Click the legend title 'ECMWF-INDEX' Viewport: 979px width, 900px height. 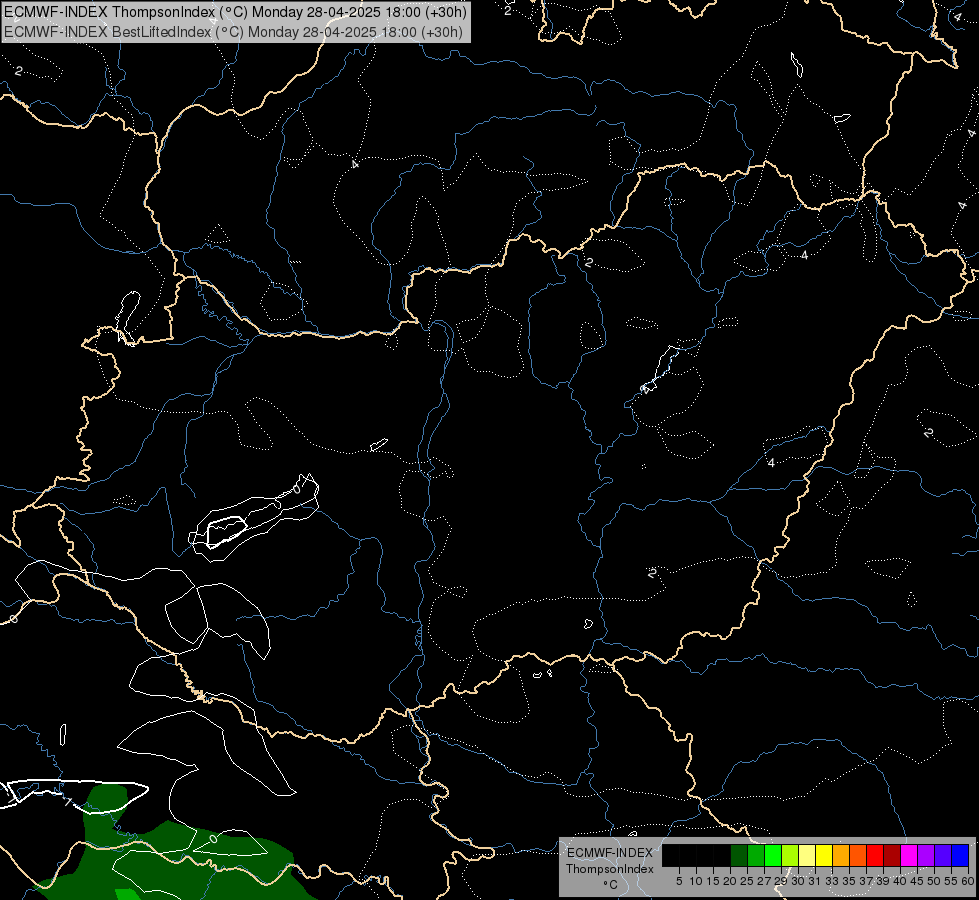(610, 853)
